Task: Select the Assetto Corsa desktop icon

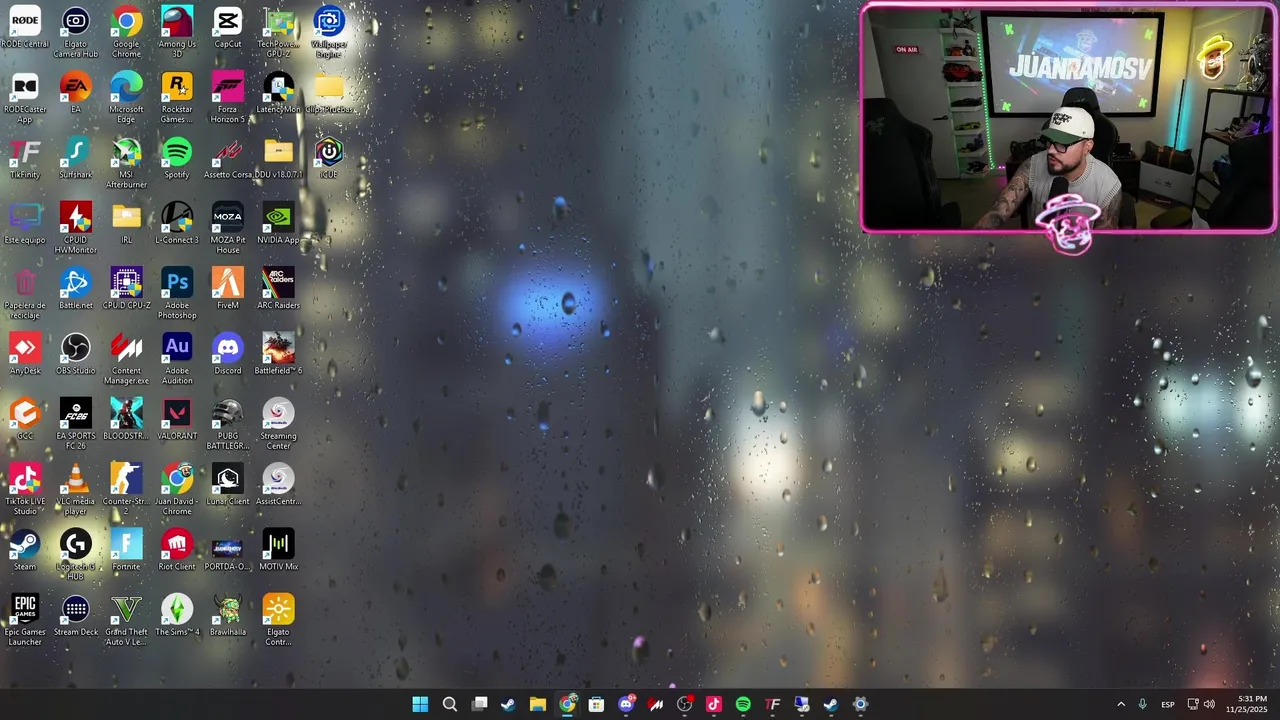Action: (x=228, y=158)
